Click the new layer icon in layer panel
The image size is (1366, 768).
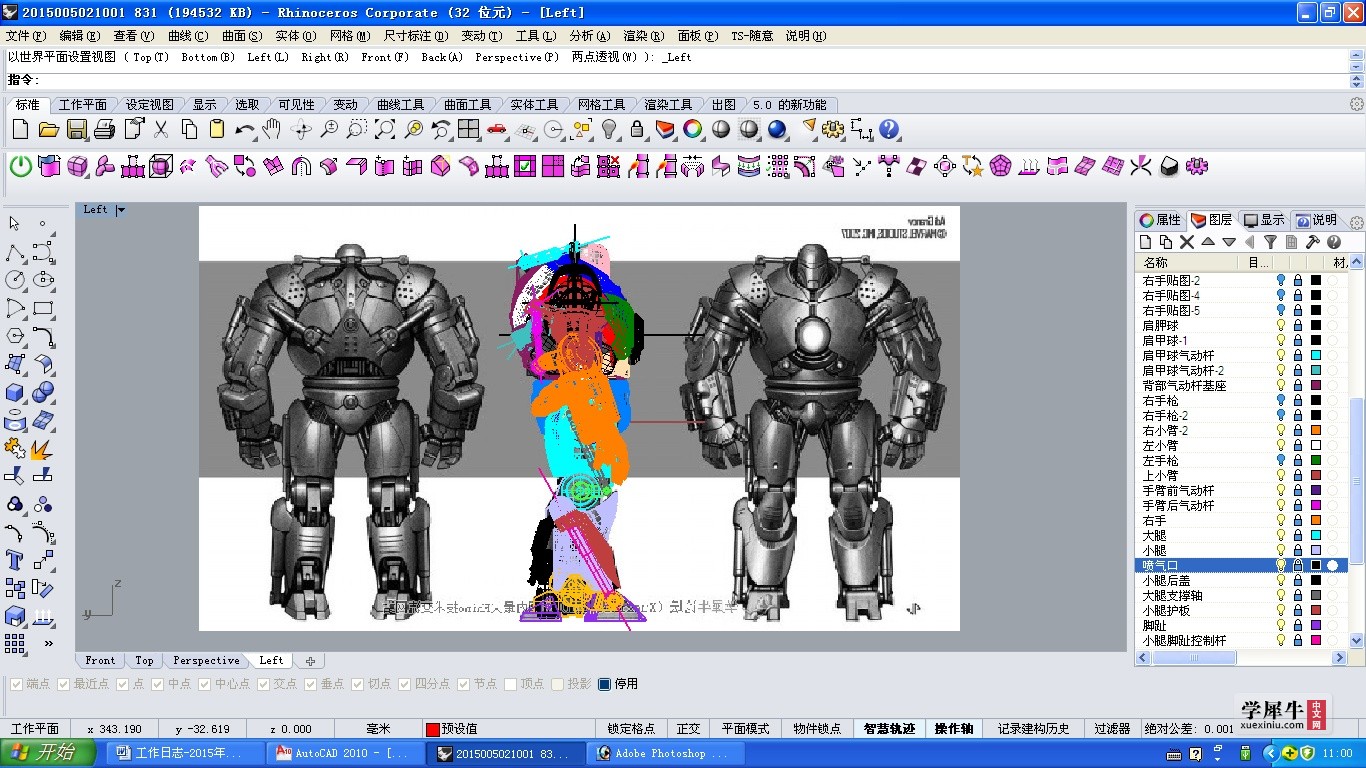coord(1146,242)
